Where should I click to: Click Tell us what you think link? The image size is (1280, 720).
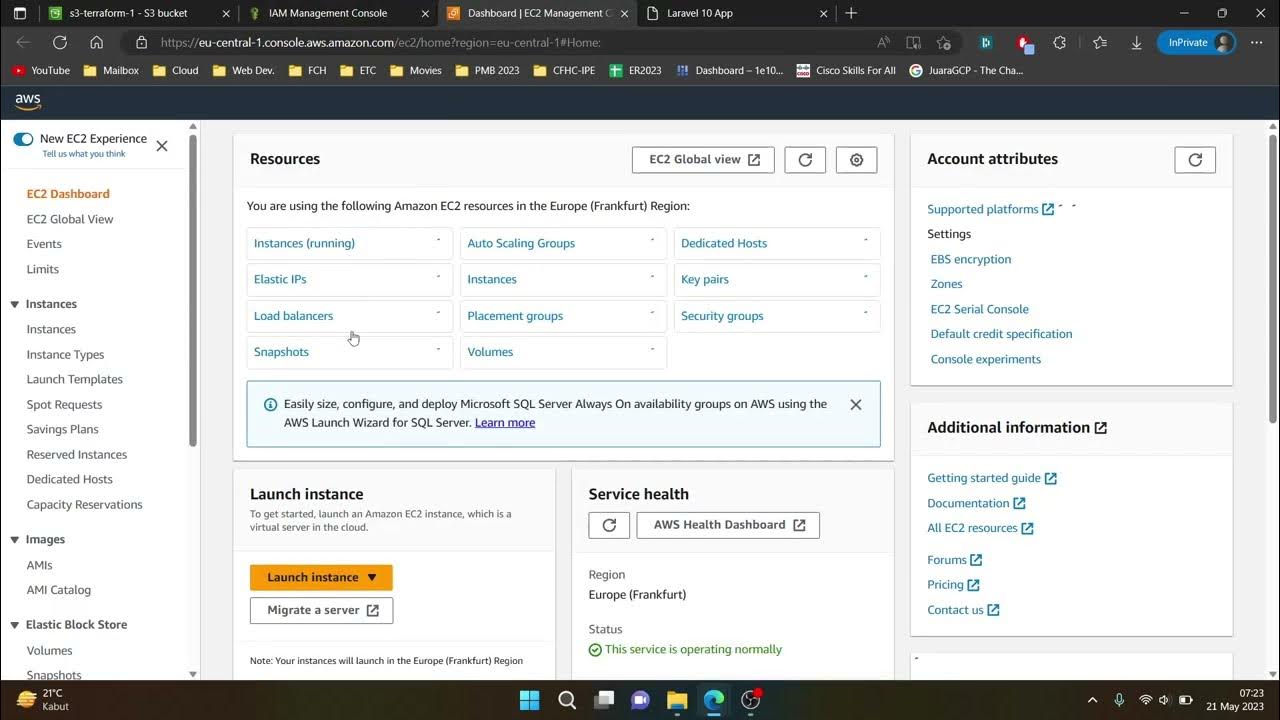(x=84, y=154)
